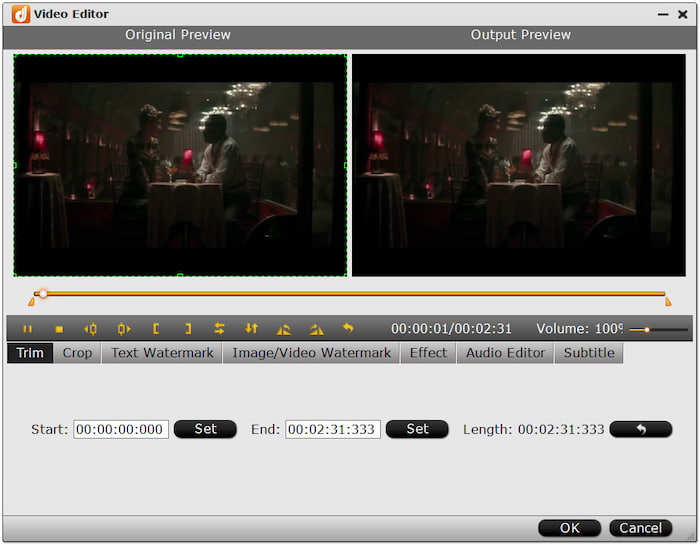Click Set button next to End time
Screen dimensions: 700x545
point(417,429)
